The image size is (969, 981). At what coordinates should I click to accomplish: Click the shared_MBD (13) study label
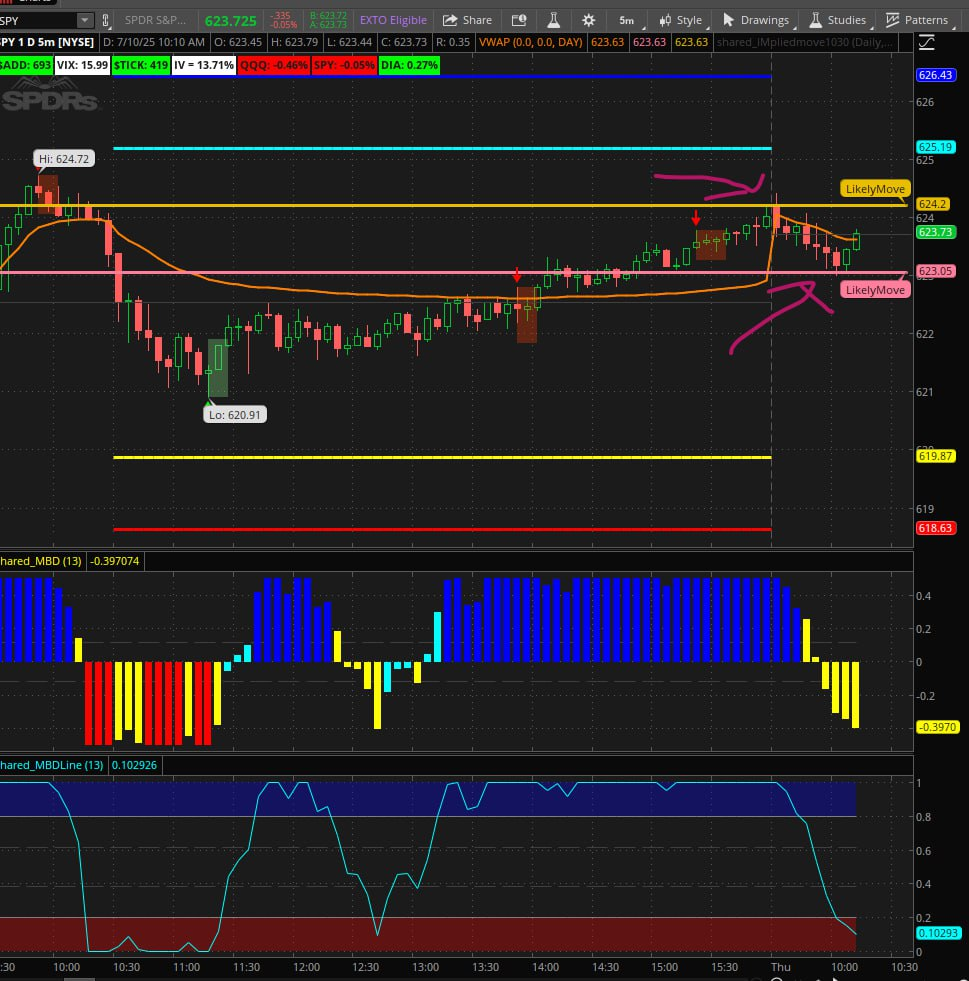pyautogui.click(x=42, y=562)
